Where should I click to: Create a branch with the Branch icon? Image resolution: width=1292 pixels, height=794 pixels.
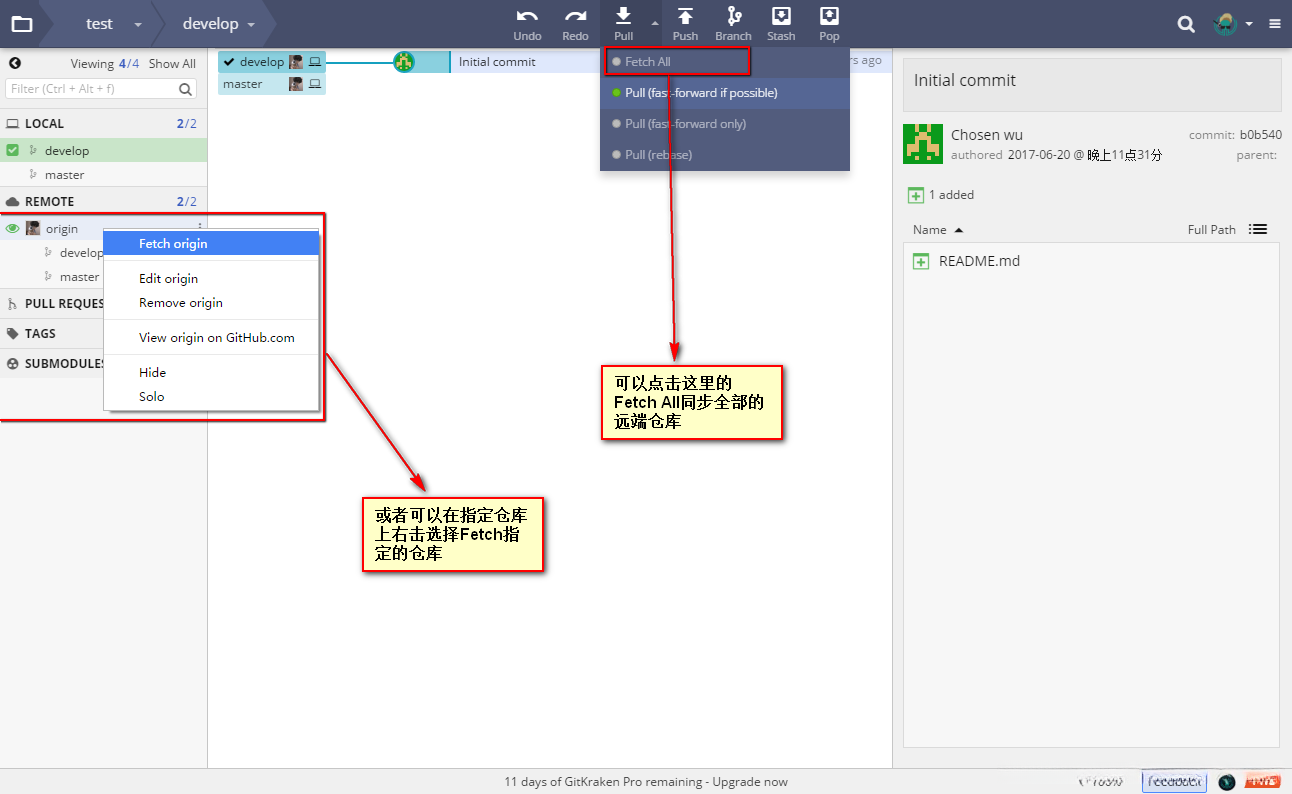click(733, 17)
